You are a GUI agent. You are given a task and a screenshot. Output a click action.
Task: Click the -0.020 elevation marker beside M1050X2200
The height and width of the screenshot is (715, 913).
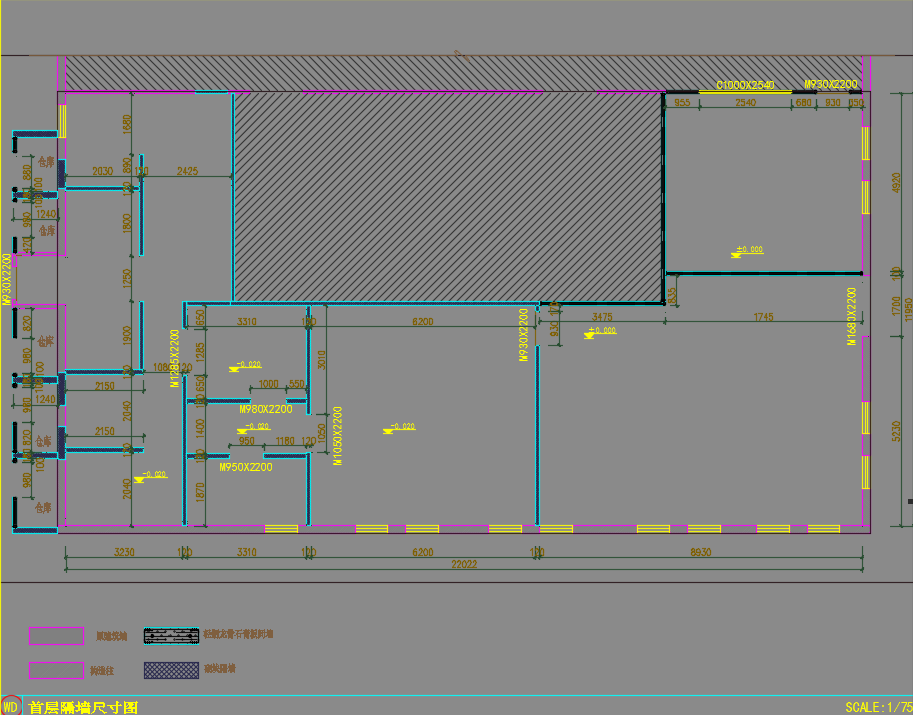tap(398, 428)
